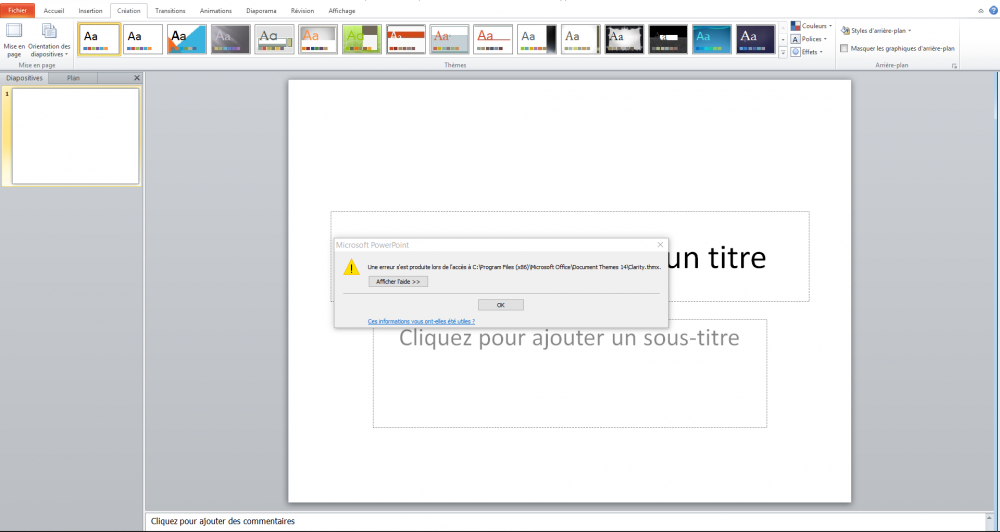Open the Polices dropdown
This screenshot has height=532, width=1000.
coord(812,39)
